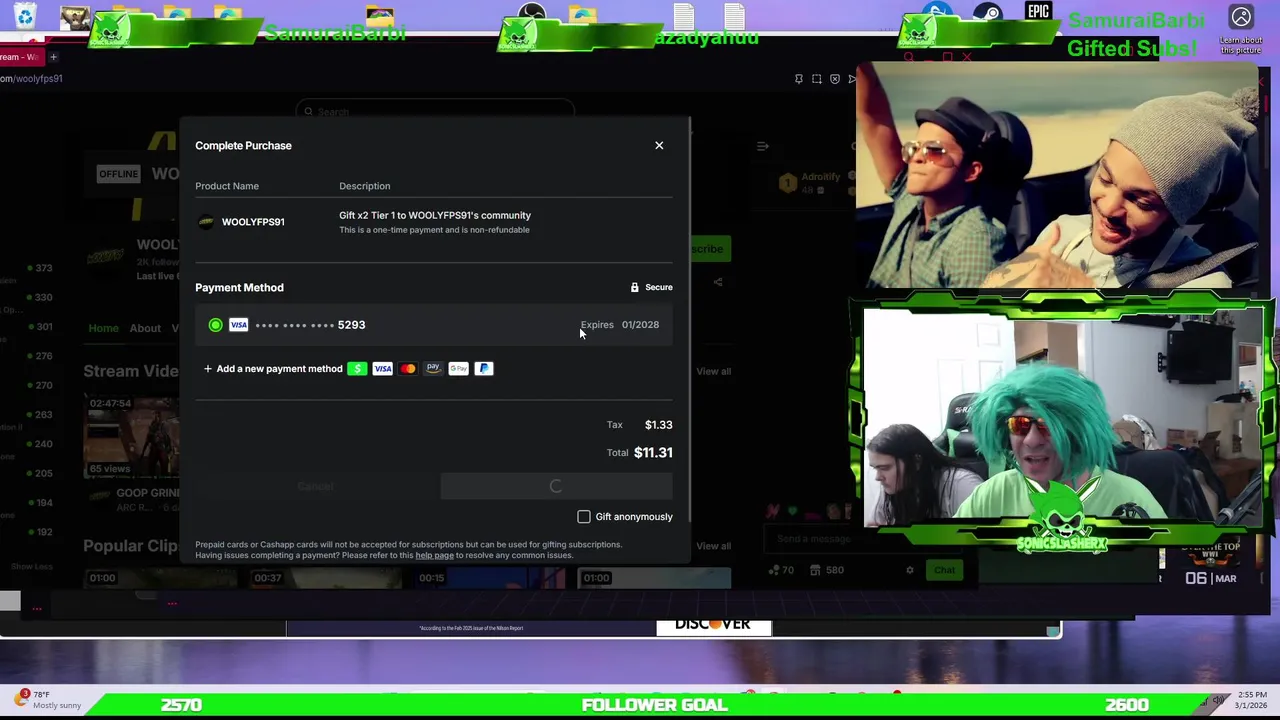Screen dimensions: 1280x720
Task: Click the FOLLOWER GOAL overlay label
Action: (x=655, y=705)
